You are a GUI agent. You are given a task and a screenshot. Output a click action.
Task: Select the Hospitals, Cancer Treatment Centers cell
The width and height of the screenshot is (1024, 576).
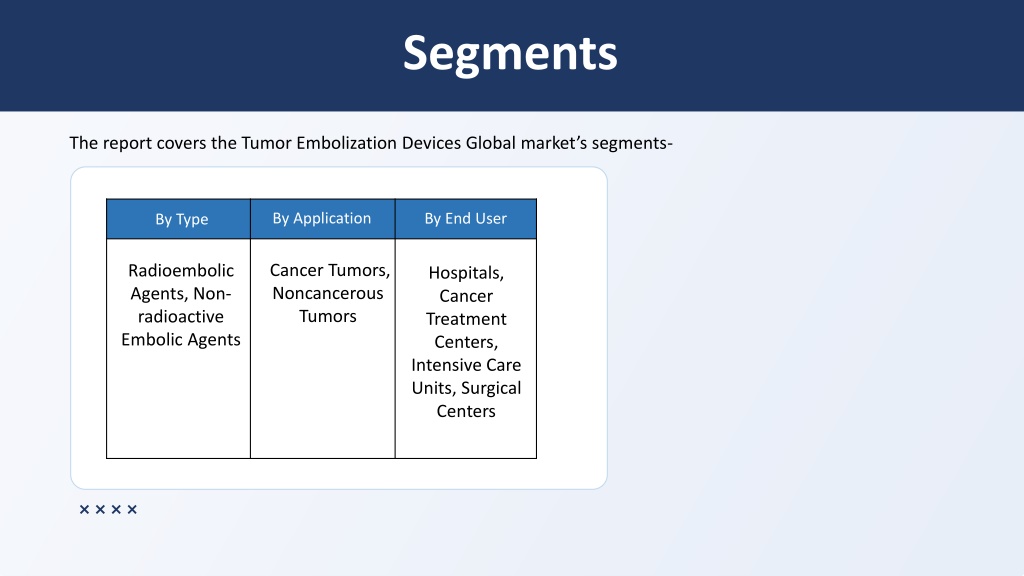(x=466, y=349)
